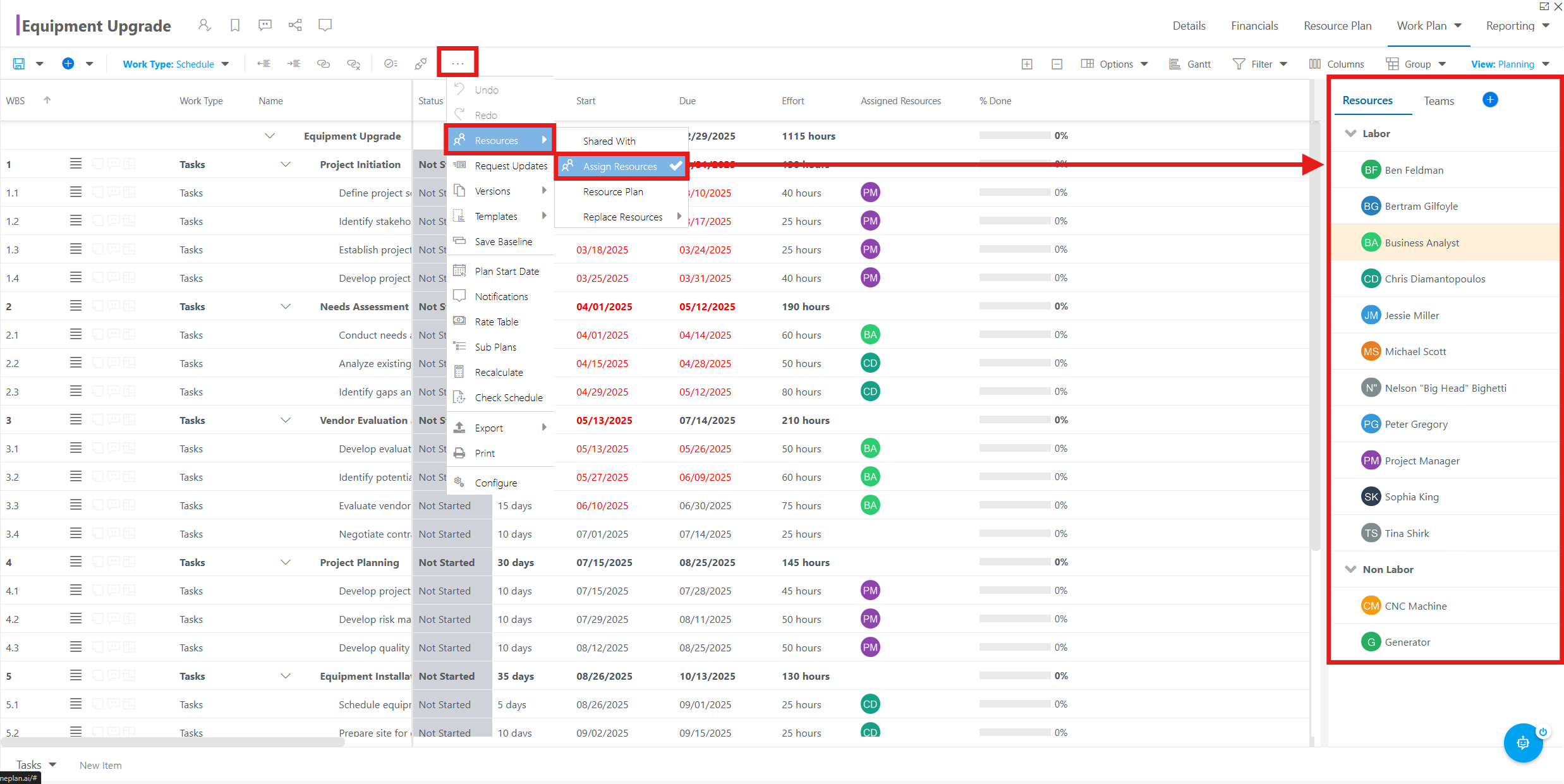This screenshot has height=784, width=1564.
Task: Click the progress bar for Needs Assessment
Action: tap(1014, 306)
